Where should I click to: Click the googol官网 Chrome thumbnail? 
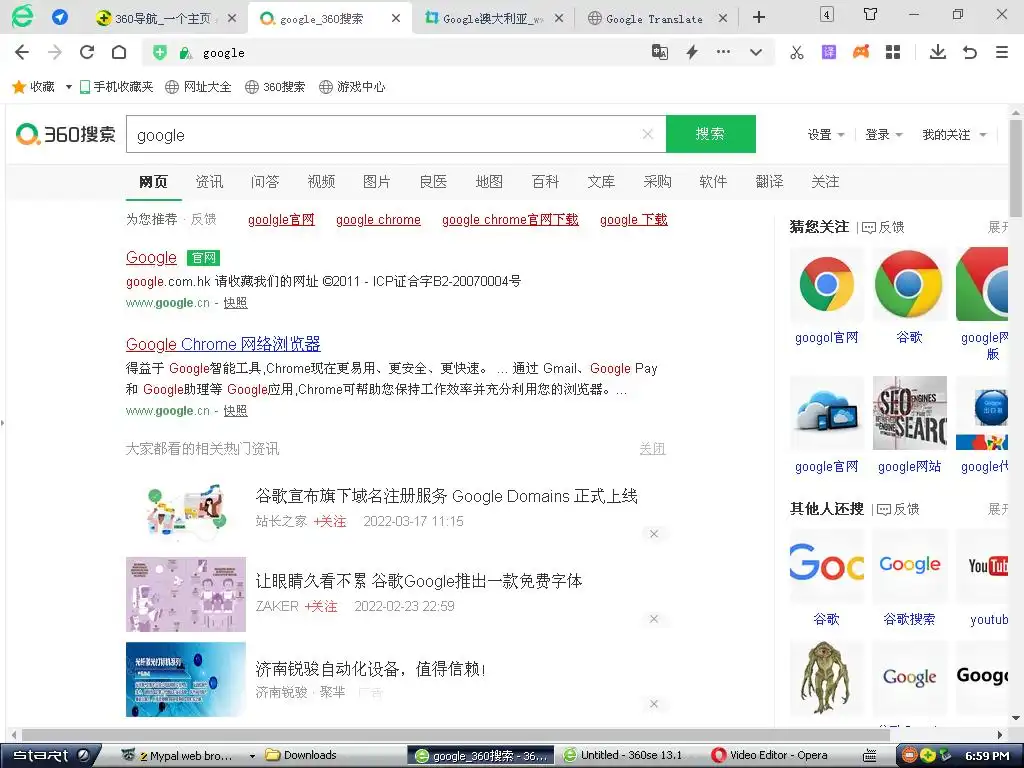(x=826, y=284)
